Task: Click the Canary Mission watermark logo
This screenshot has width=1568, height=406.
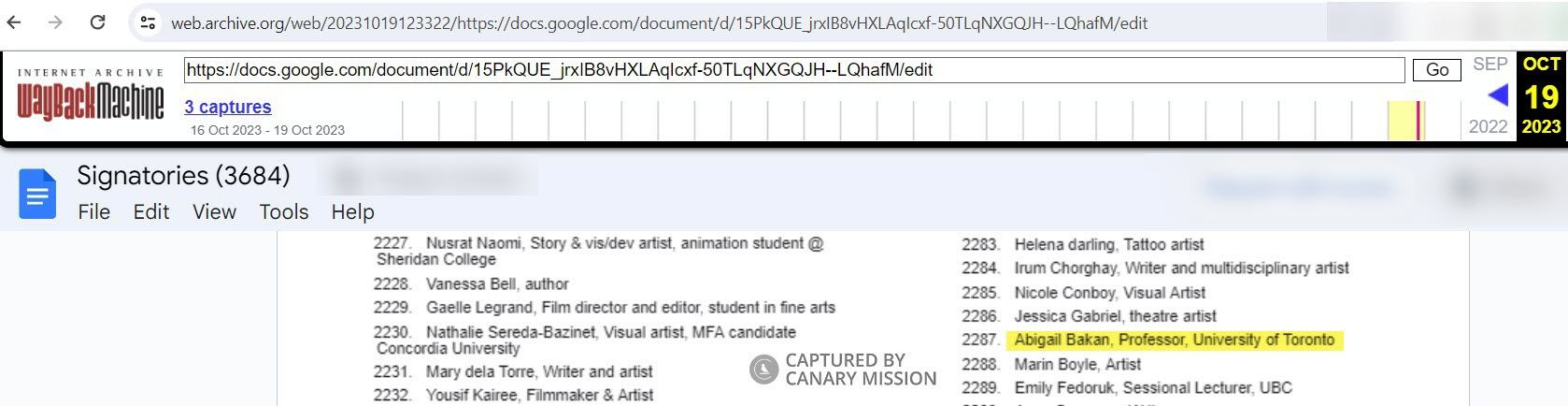Action: coord(763,370)
